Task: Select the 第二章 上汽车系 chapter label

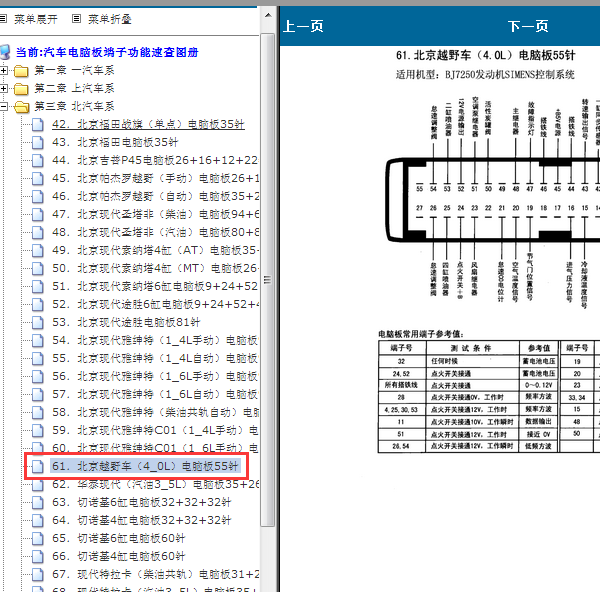Action: click(74, 88)
